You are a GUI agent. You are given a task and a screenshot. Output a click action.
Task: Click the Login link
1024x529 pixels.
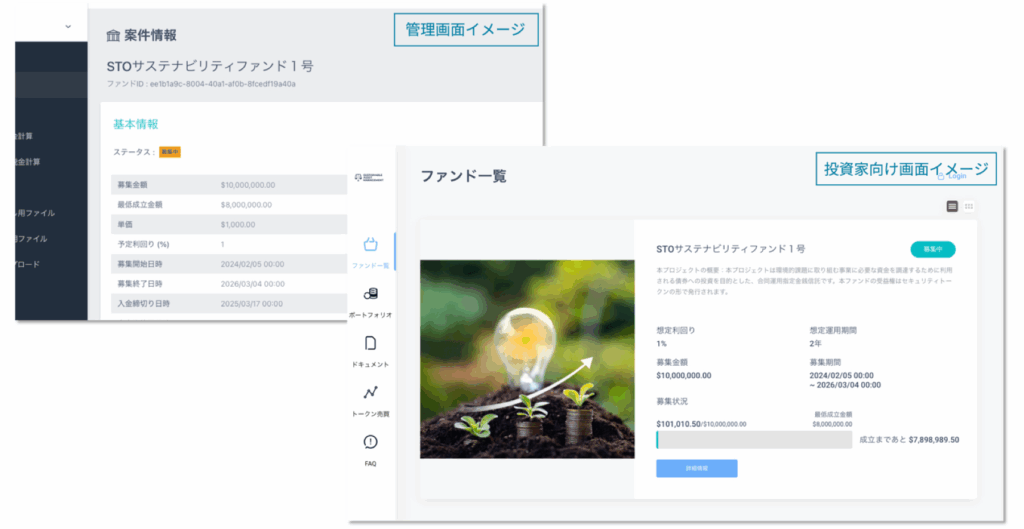[957, 176]
